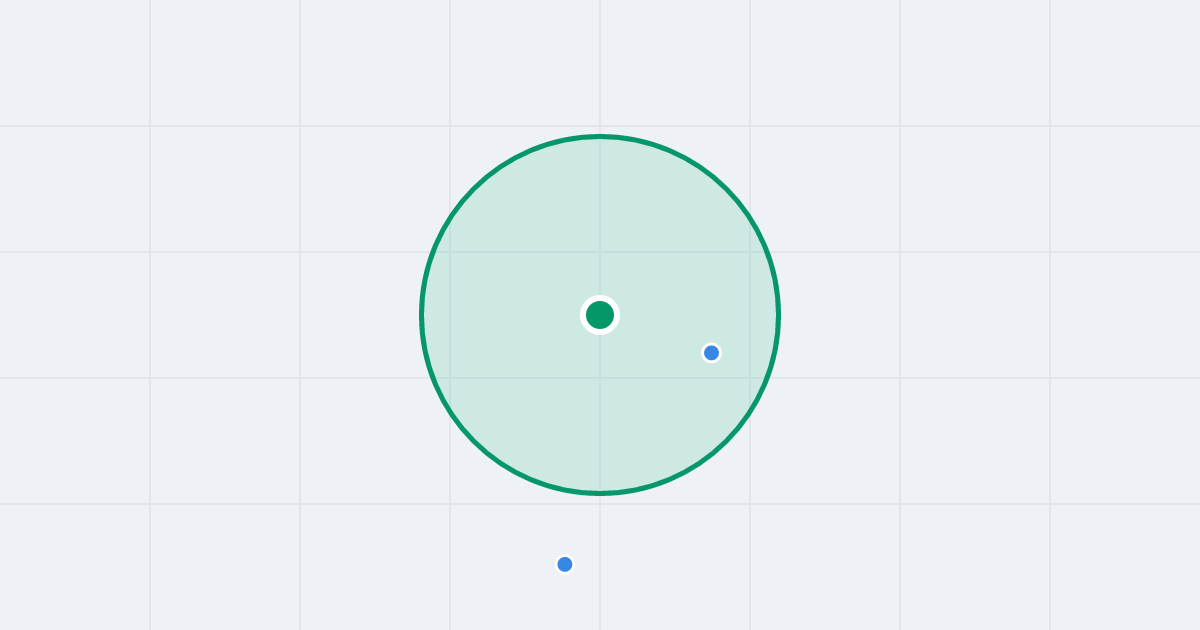Click the green center marker of the circle
This screenshot has width=1200, height=630.
click(x=600, y=315)
